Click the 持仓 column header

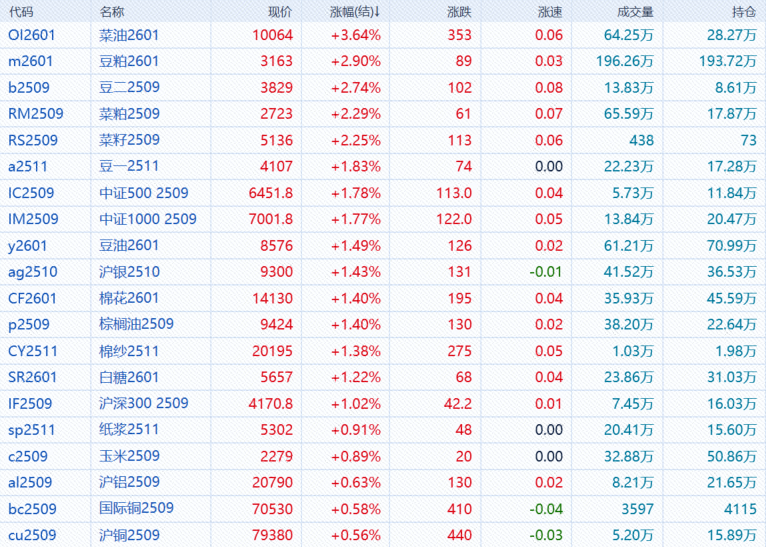click(743, 12)
